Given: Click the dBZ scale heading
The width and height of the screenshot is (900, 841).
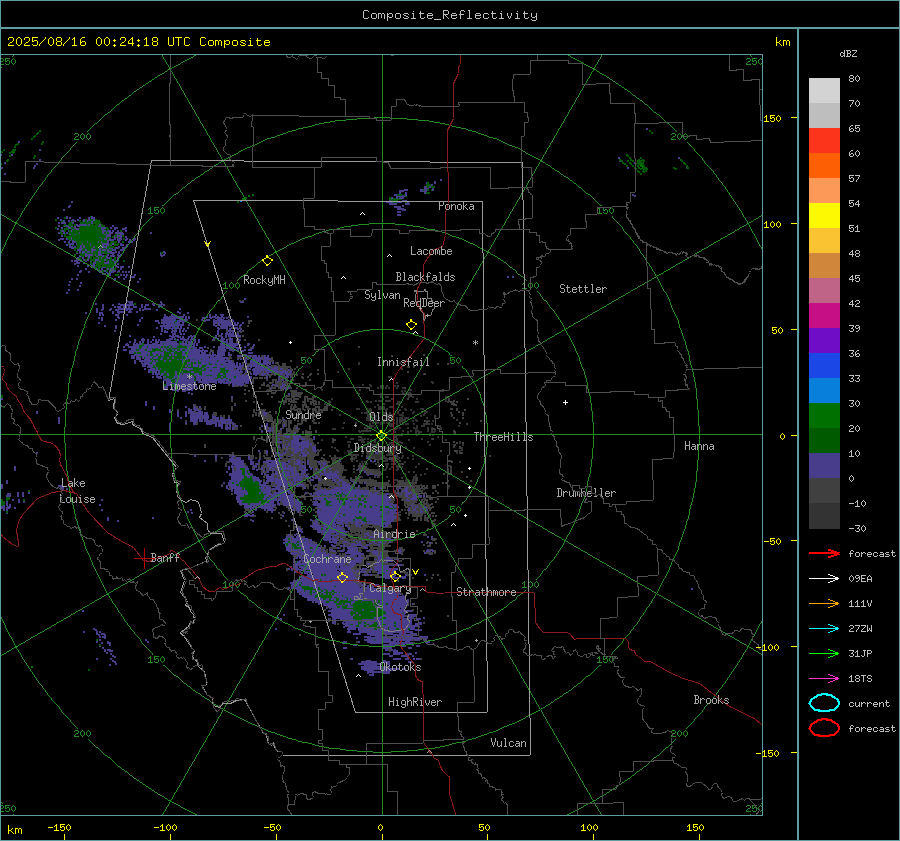Looking at the screenshot, I should tap(848, 54).
